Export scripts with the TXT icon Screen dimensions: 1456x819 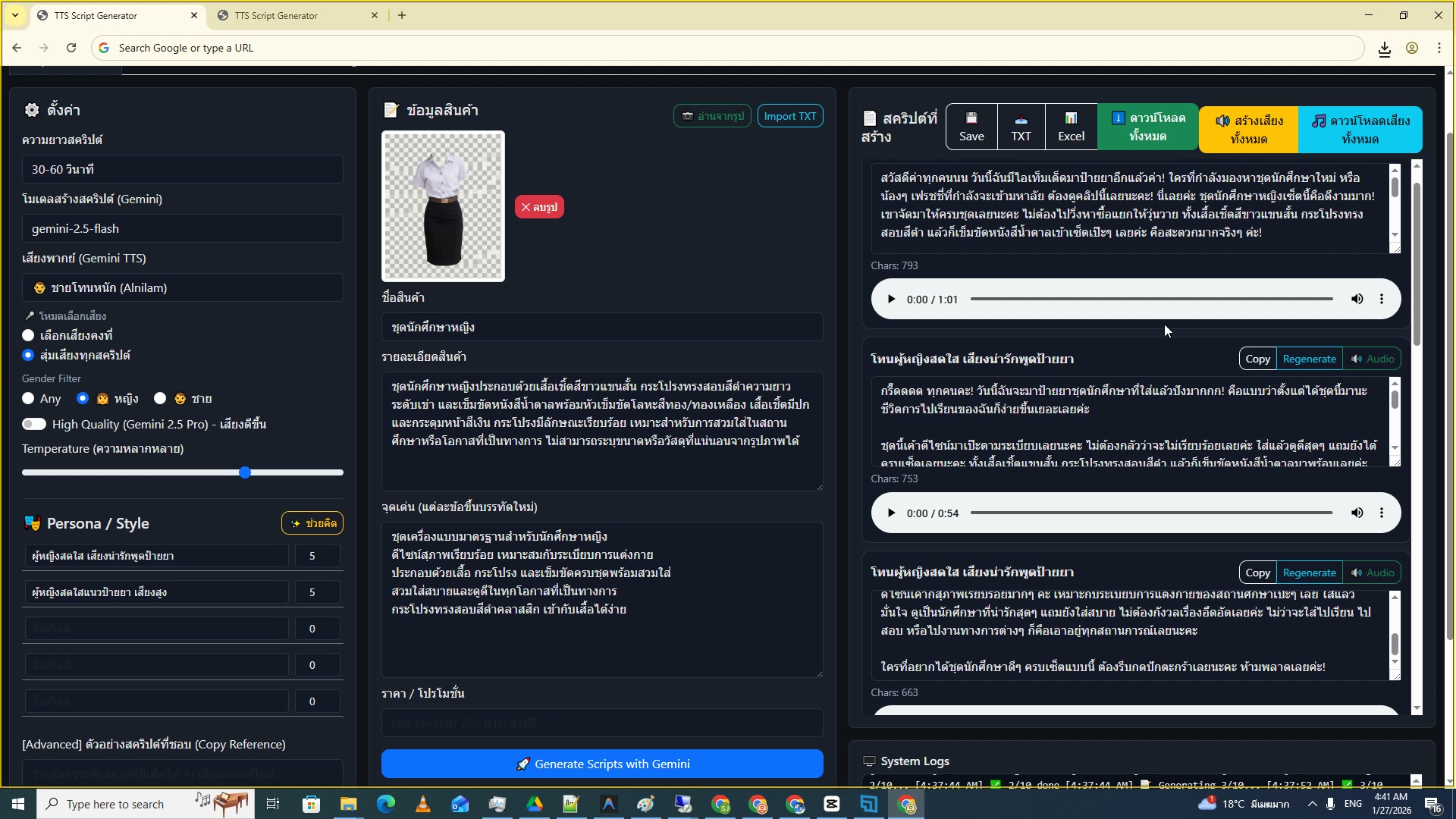tap(1021, 126)
